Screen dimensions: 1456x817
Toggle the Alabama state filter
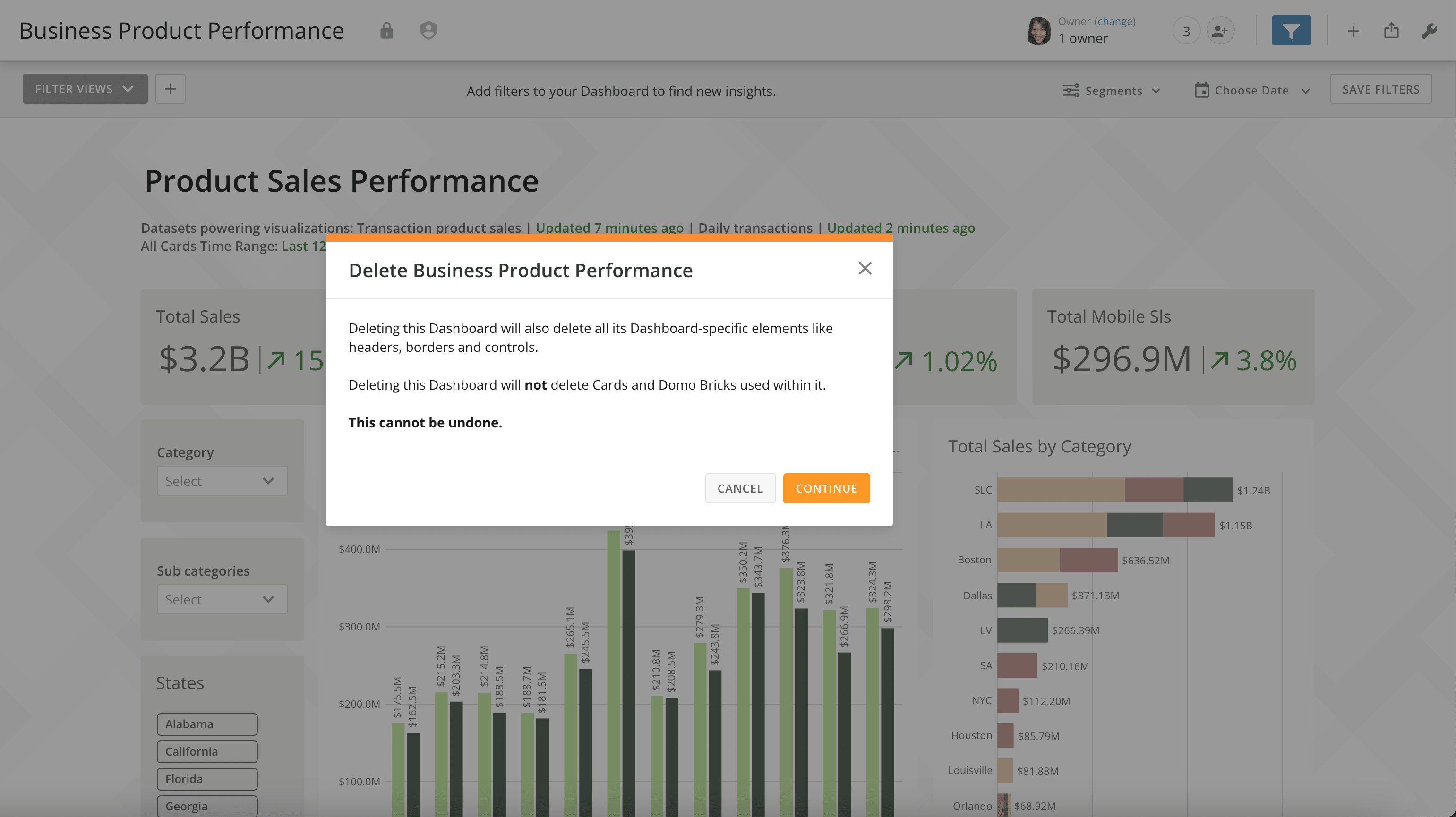[x=207, y=724]
